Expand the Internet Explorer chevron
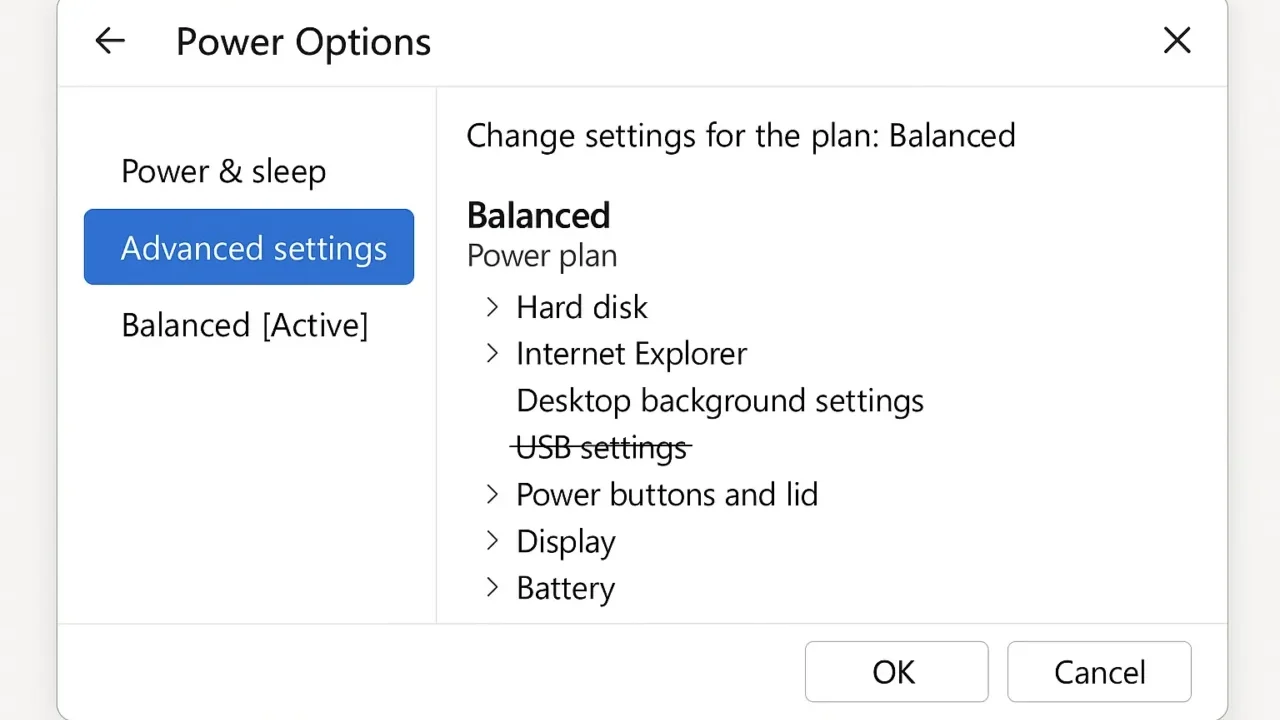This screenshot has width=1280, height=720. (x=491, y=354)
